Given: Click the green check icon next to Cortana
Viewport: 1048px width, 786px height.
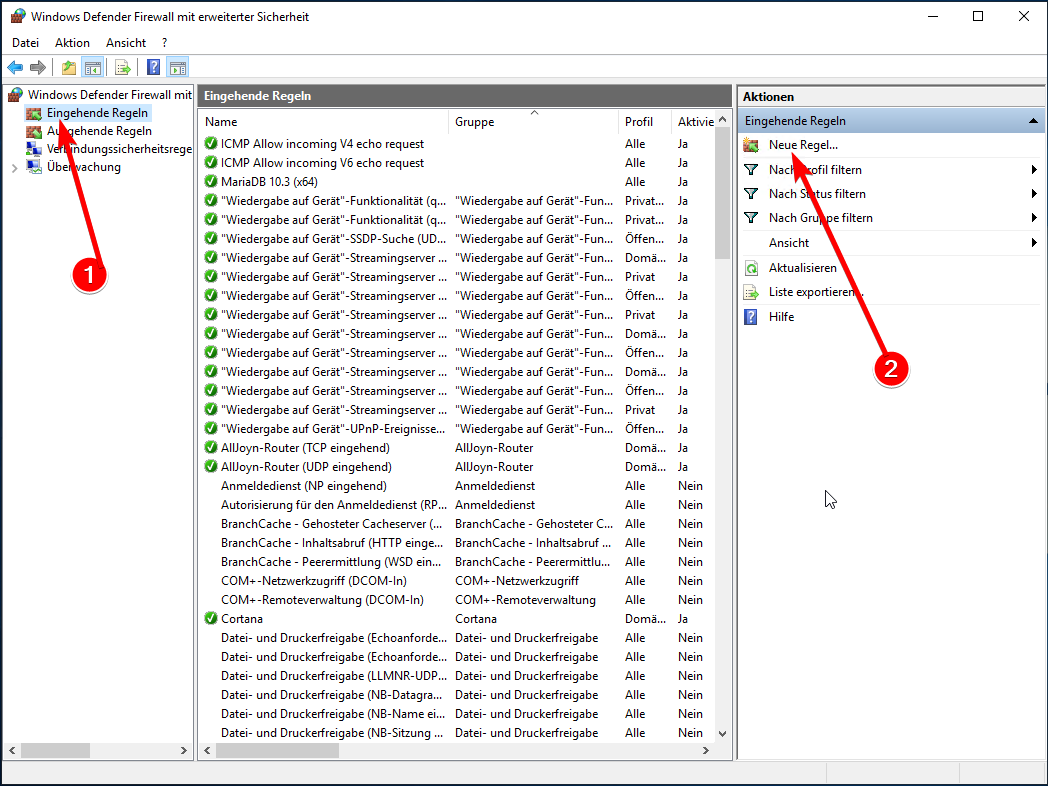Looking at the screenshot, I should 211,619.
